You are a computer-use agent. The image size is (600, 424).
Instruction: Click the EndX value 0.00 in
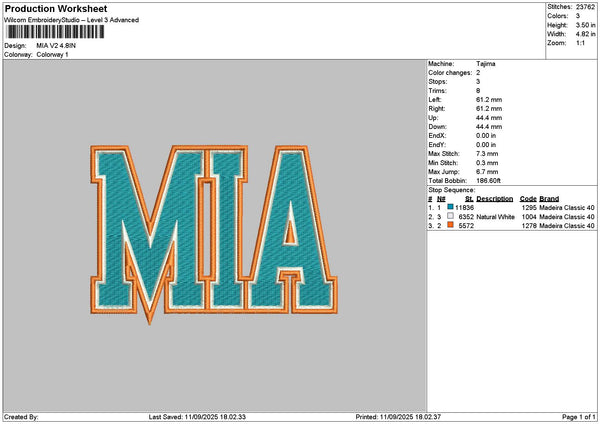point(486,136)
